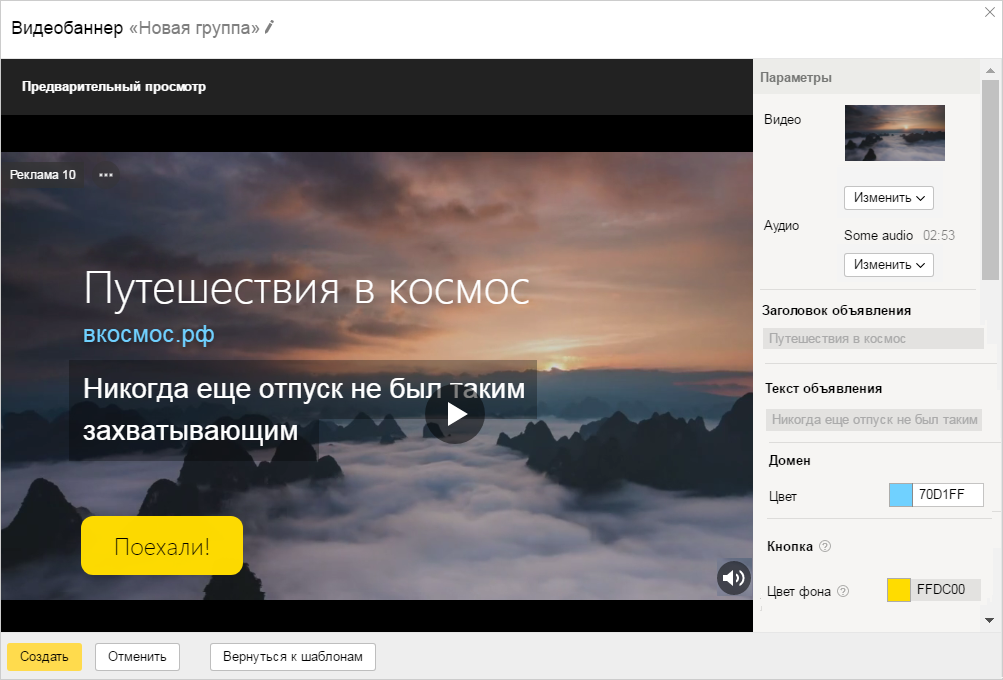
Task: Click the parameters panel scrollbar up arrow
Action: 990,70
